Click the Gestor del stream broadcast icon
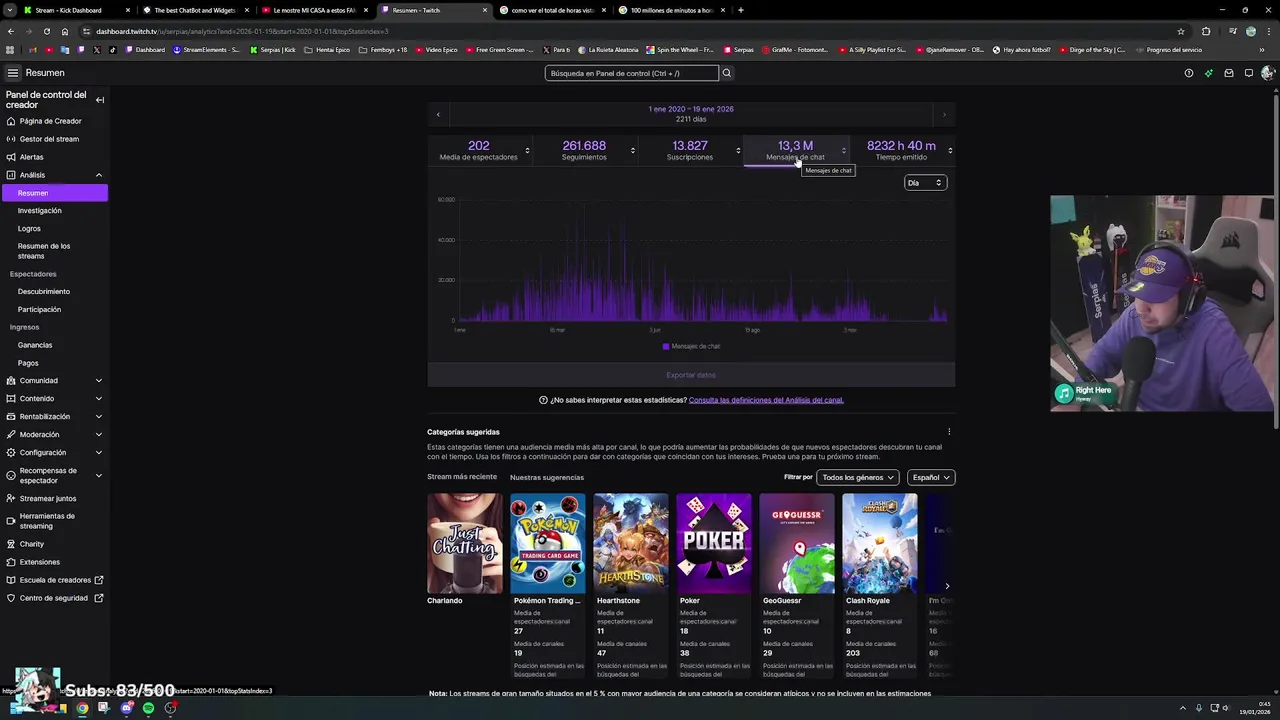 click(x=11, y=139)
